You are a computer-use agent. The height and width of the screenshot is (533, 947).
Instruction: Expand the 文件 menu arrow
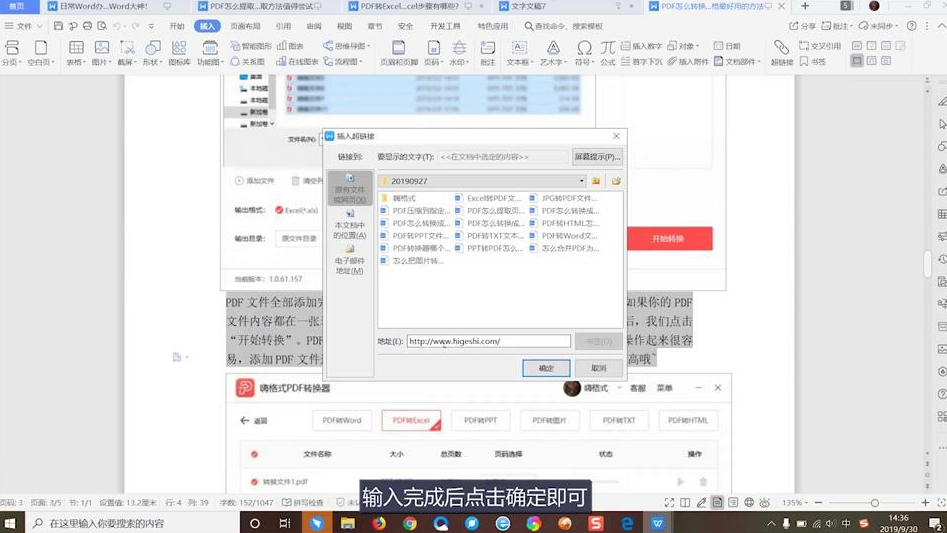pyautogui.click(x=40, y=27)
